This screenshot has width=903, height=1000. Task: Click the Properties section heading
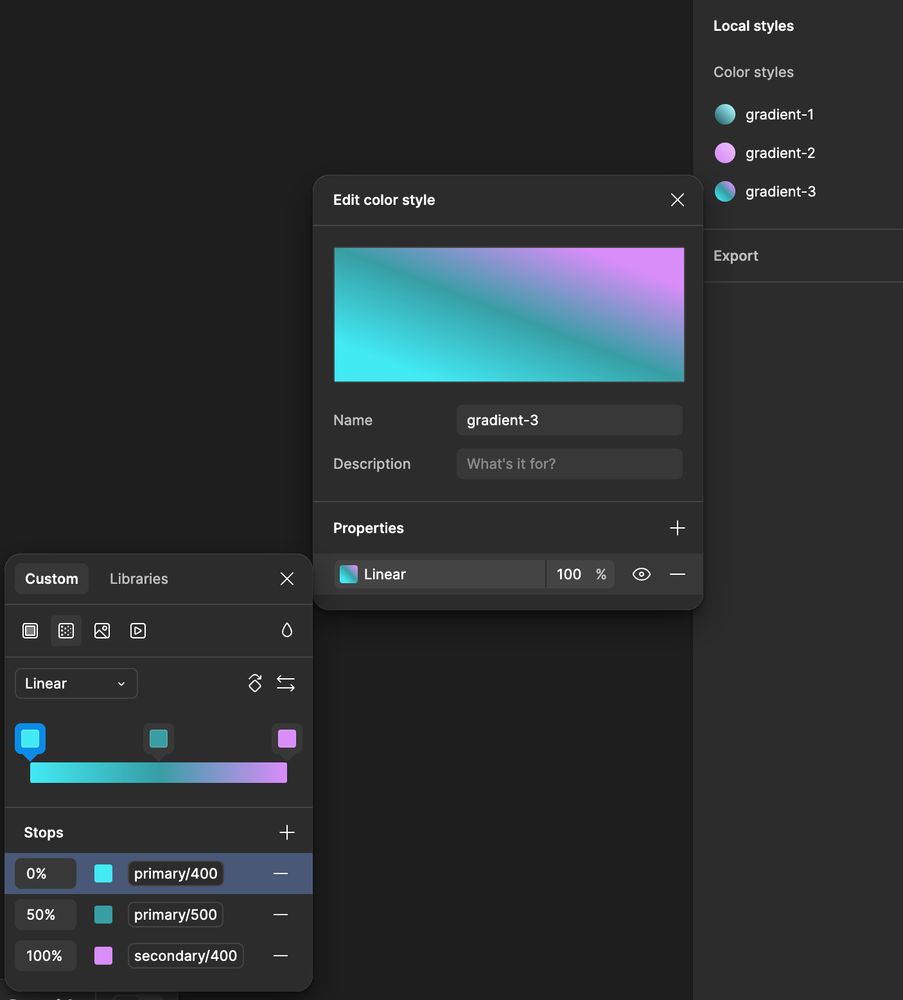(x=368, y=528)
